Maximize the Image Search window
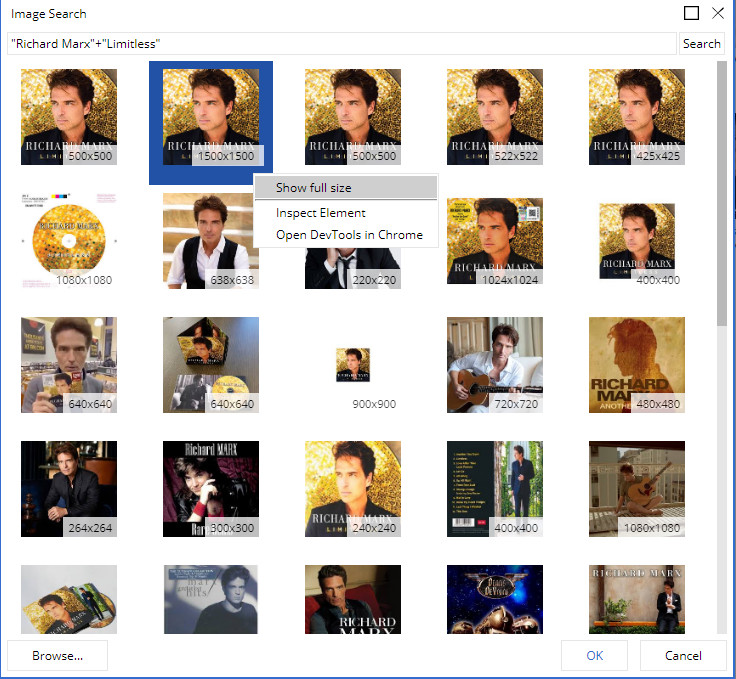 pos(691,14)
